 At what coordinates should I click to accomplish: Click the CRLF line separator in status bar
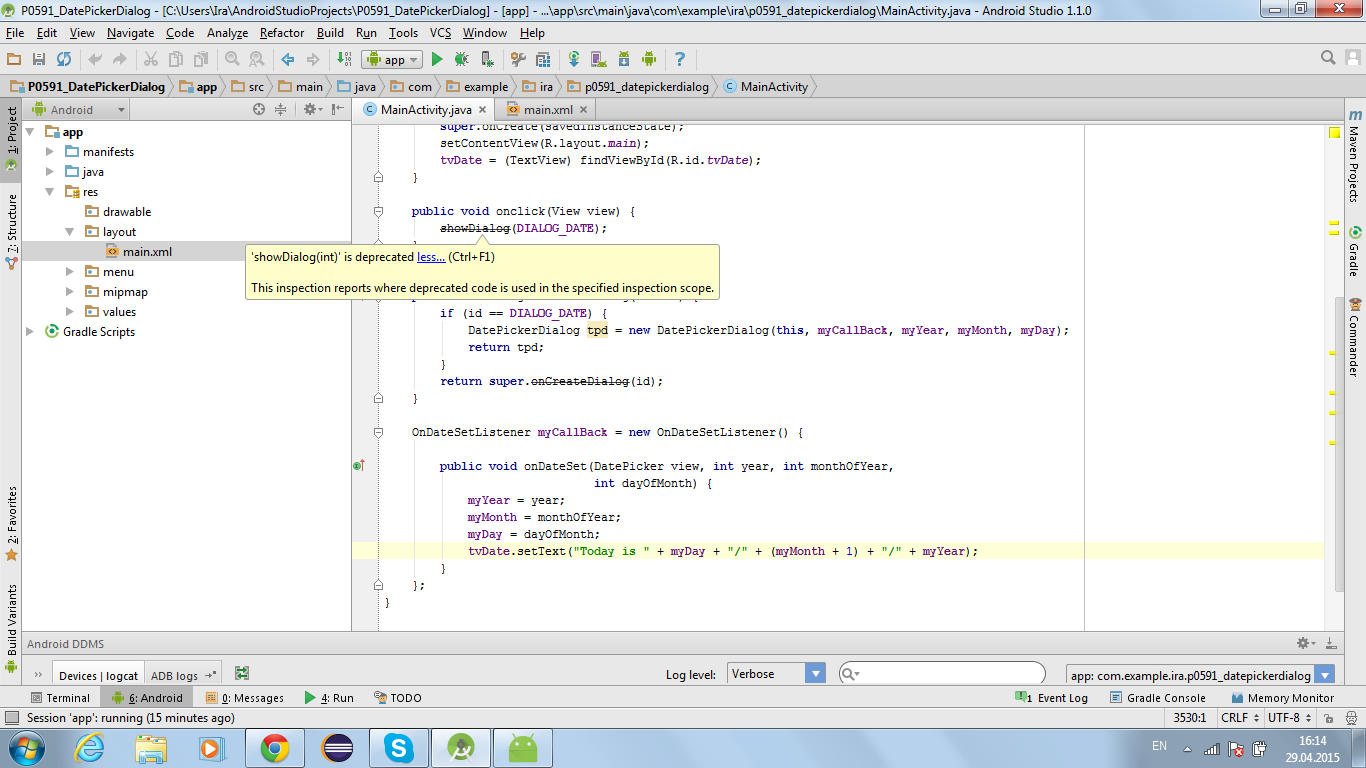[1241, 718]
